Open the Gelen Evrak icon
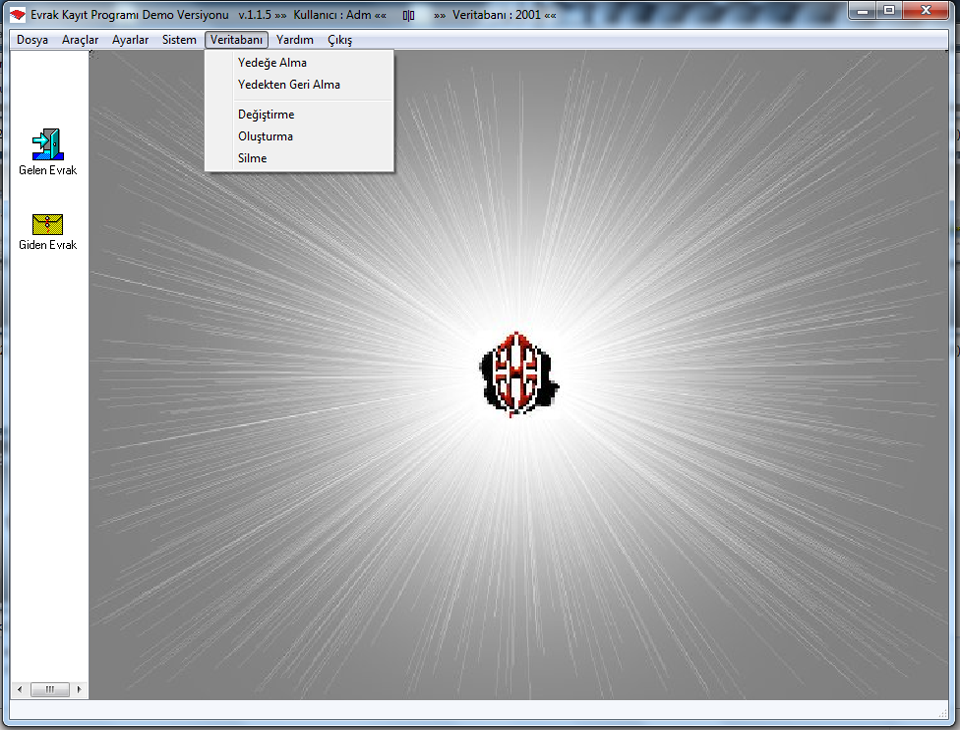The image size is (960, 730). (48, 145)
